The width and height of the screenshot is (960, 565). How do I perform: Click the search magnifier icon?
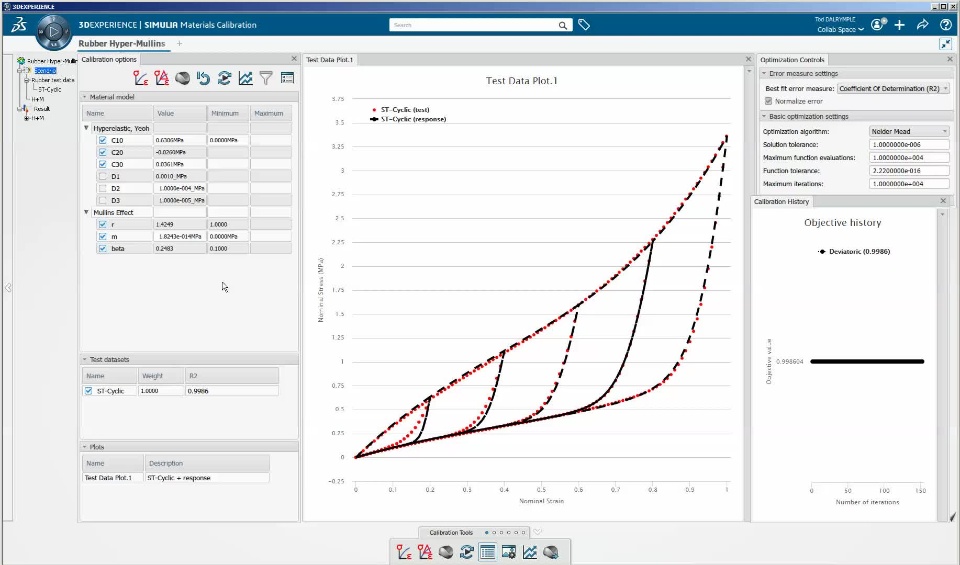pyautogui.click(x=563, y=25)
